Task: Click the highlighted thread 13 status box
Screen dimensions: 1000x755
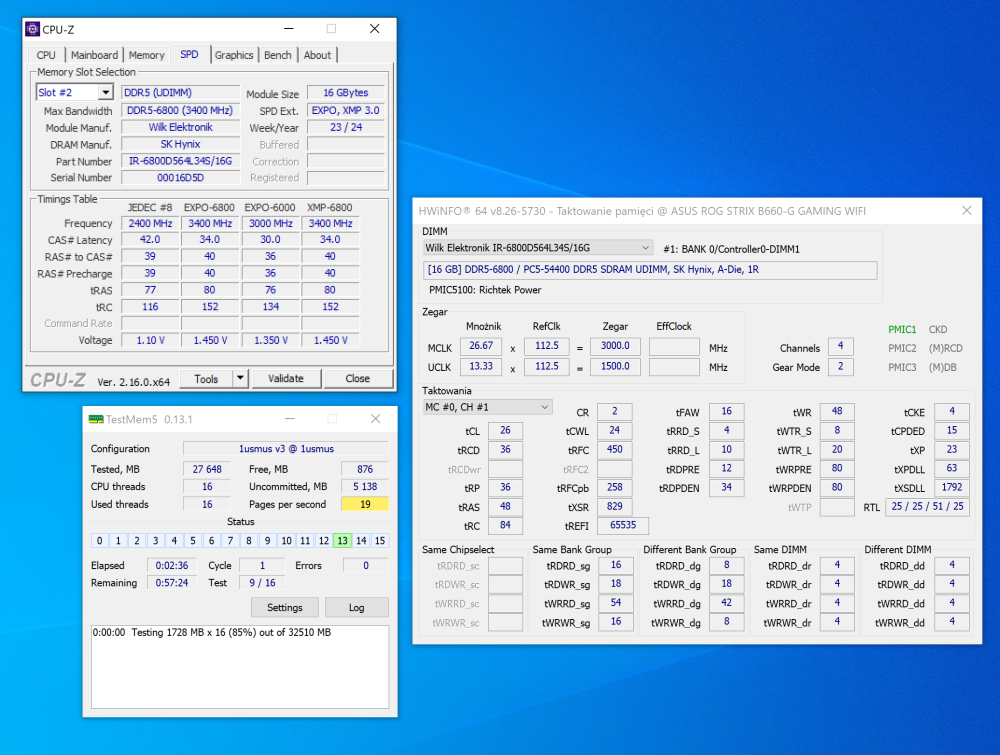Action: tap(342, 541)
